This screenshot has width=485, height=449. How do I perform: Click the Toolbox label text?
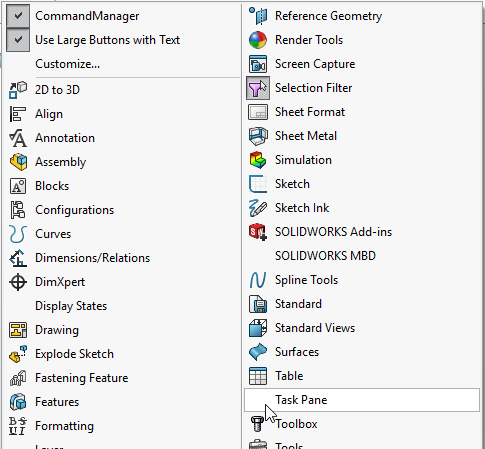(x=296, y=424)
